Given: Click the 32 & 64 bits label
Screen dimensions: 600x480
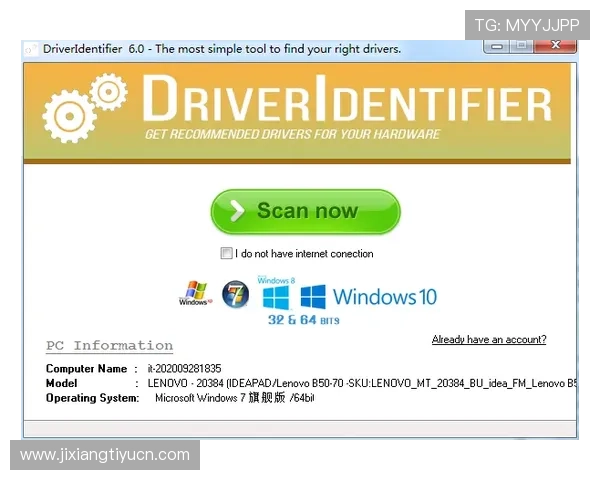Looking at the screenshot, I should 304,320.
